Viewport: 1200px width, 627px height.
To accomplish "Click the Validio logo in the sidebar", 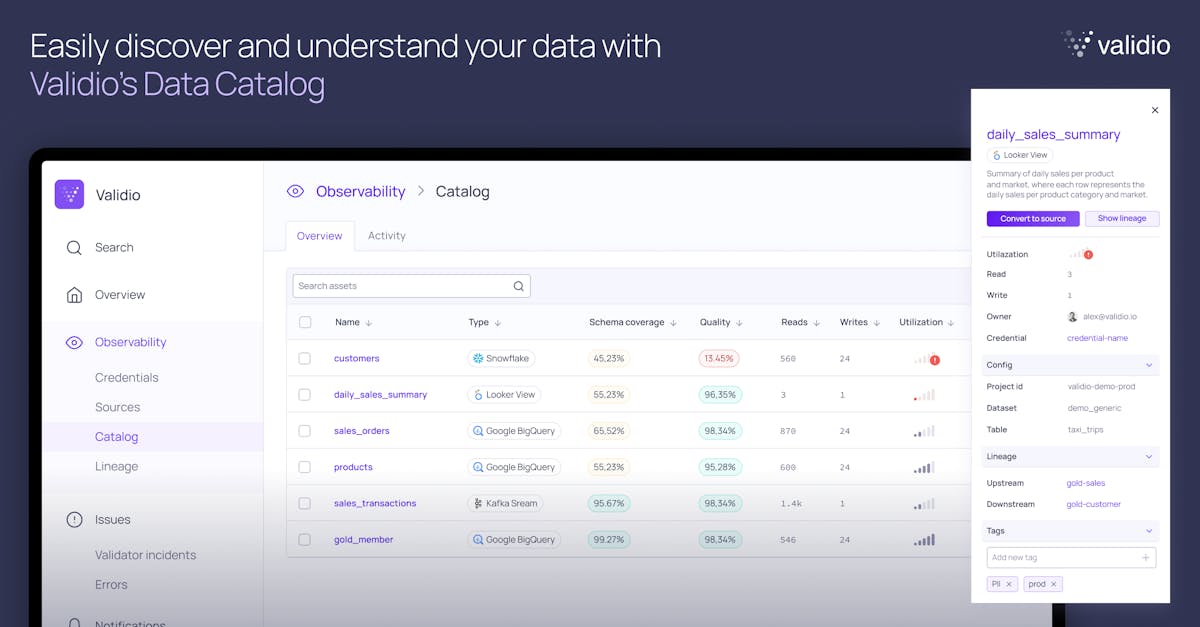I will [x=69, y=193].
